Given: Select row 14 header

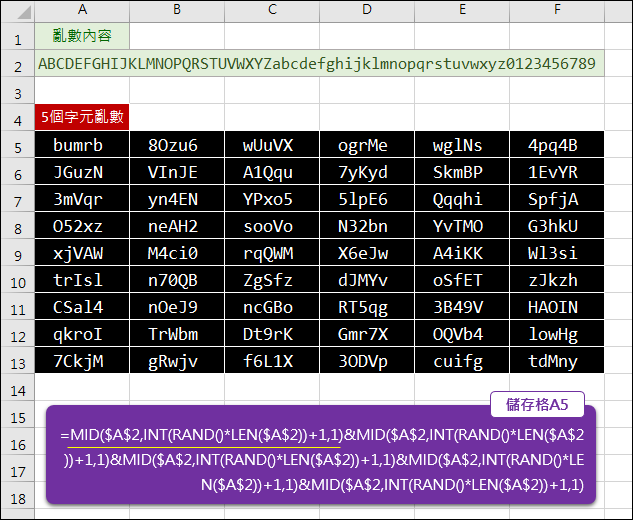Looking at the screenshot, I should pyautogui.click(x=18, y=387).
